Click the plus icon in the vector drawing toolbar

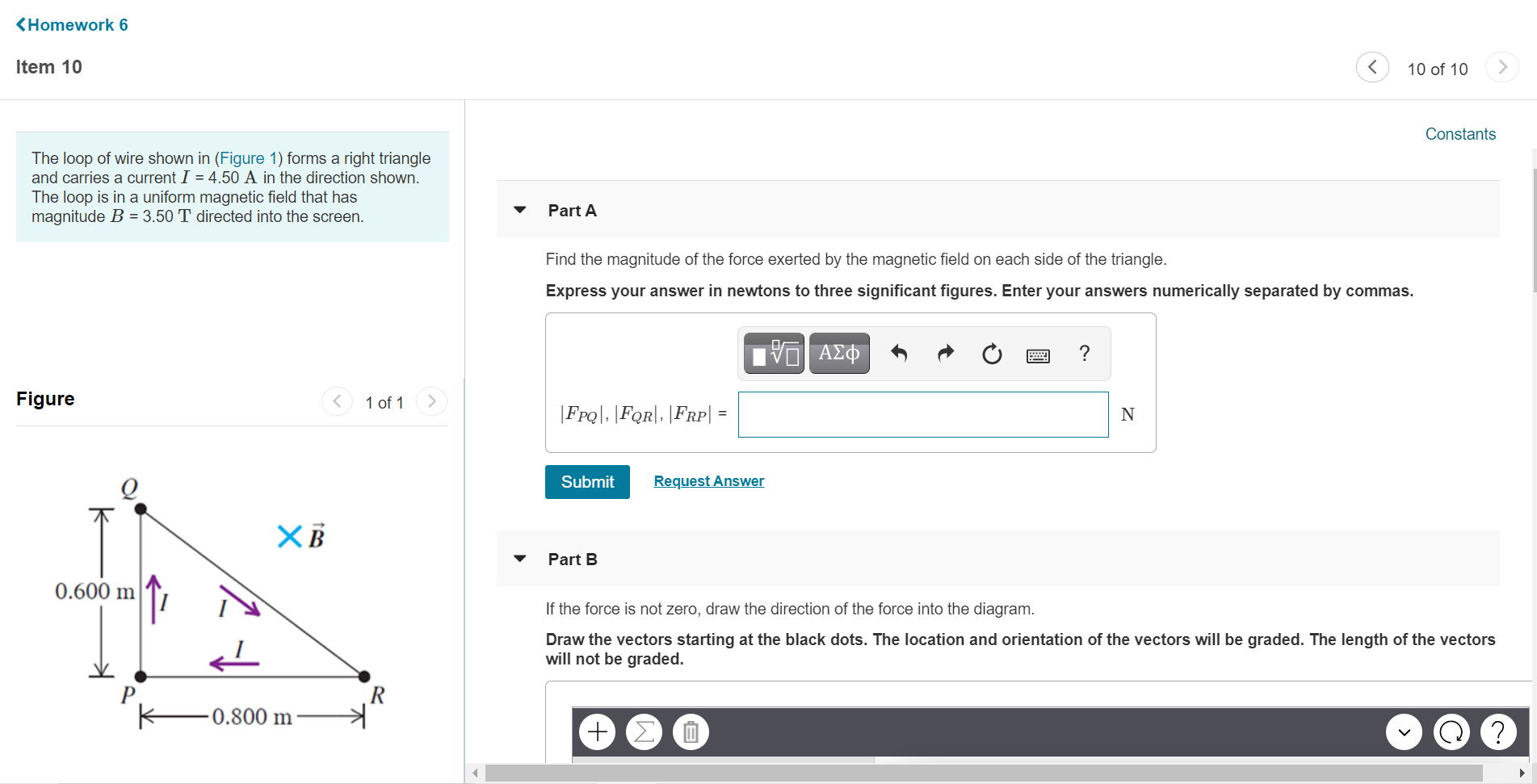tap(597, 732)
